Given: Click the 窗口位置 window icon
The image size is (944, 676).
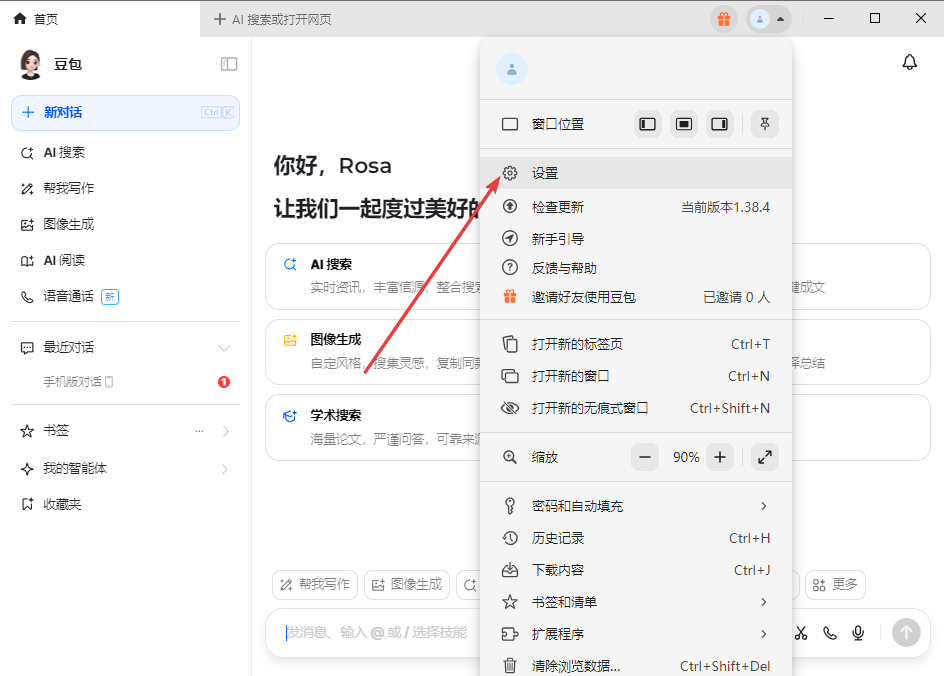Looking at the screenshot, I should [509, 125].
